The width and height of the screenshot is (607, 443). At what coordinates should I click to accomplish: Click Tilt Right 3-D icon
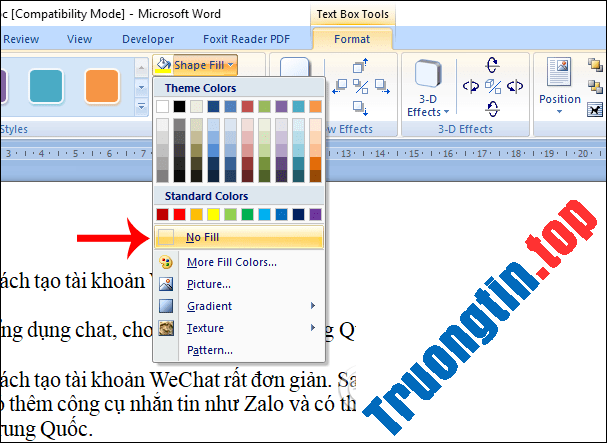pyautogui.click(x=515, y=86)
